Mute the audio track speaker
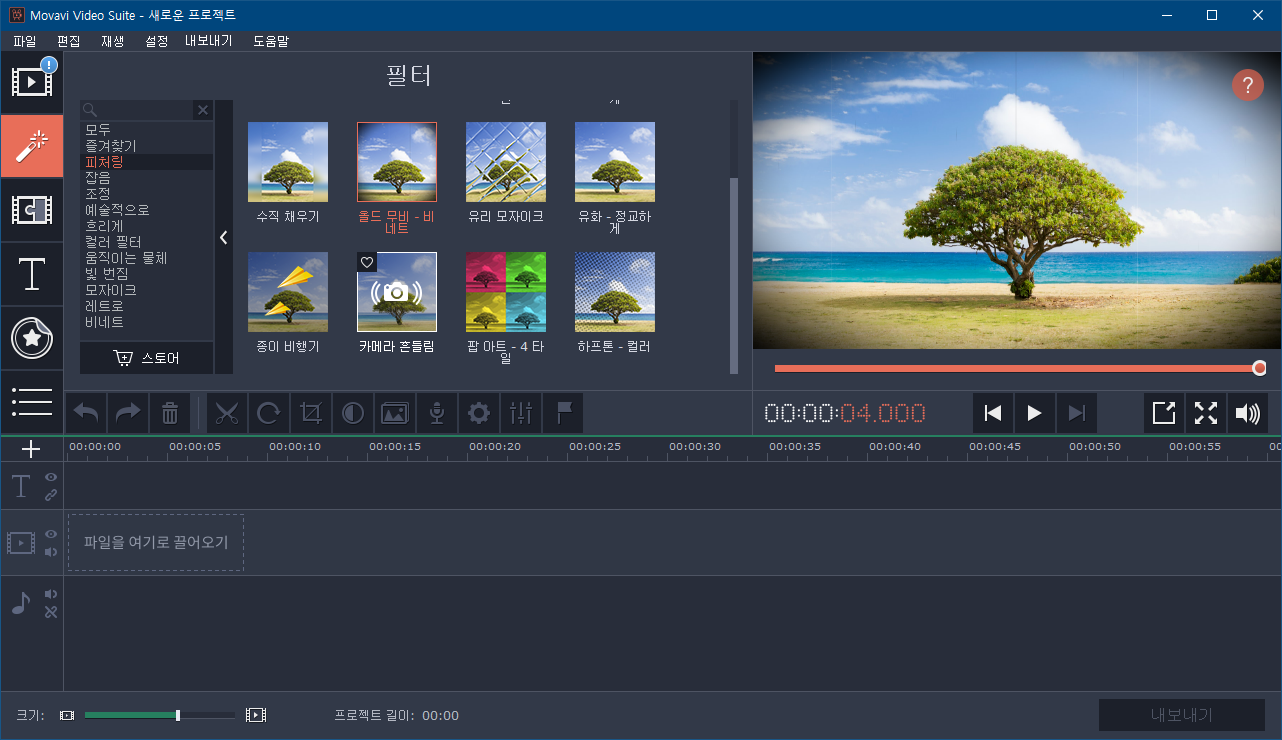 pos(51,594)
